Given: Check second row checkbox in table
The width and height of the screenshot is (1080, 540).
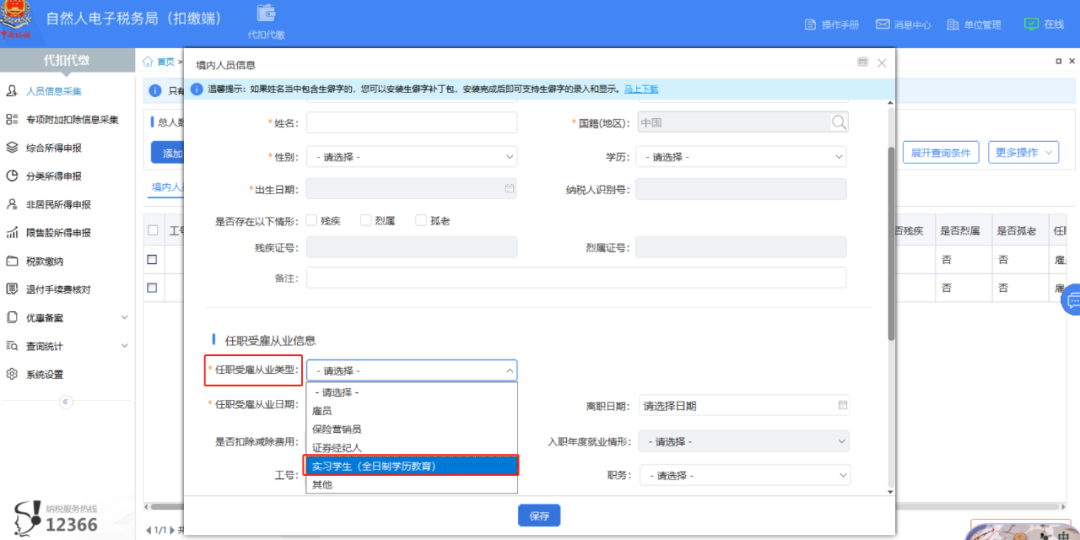Looking at the screenshot, I should [x=153, y=287].
